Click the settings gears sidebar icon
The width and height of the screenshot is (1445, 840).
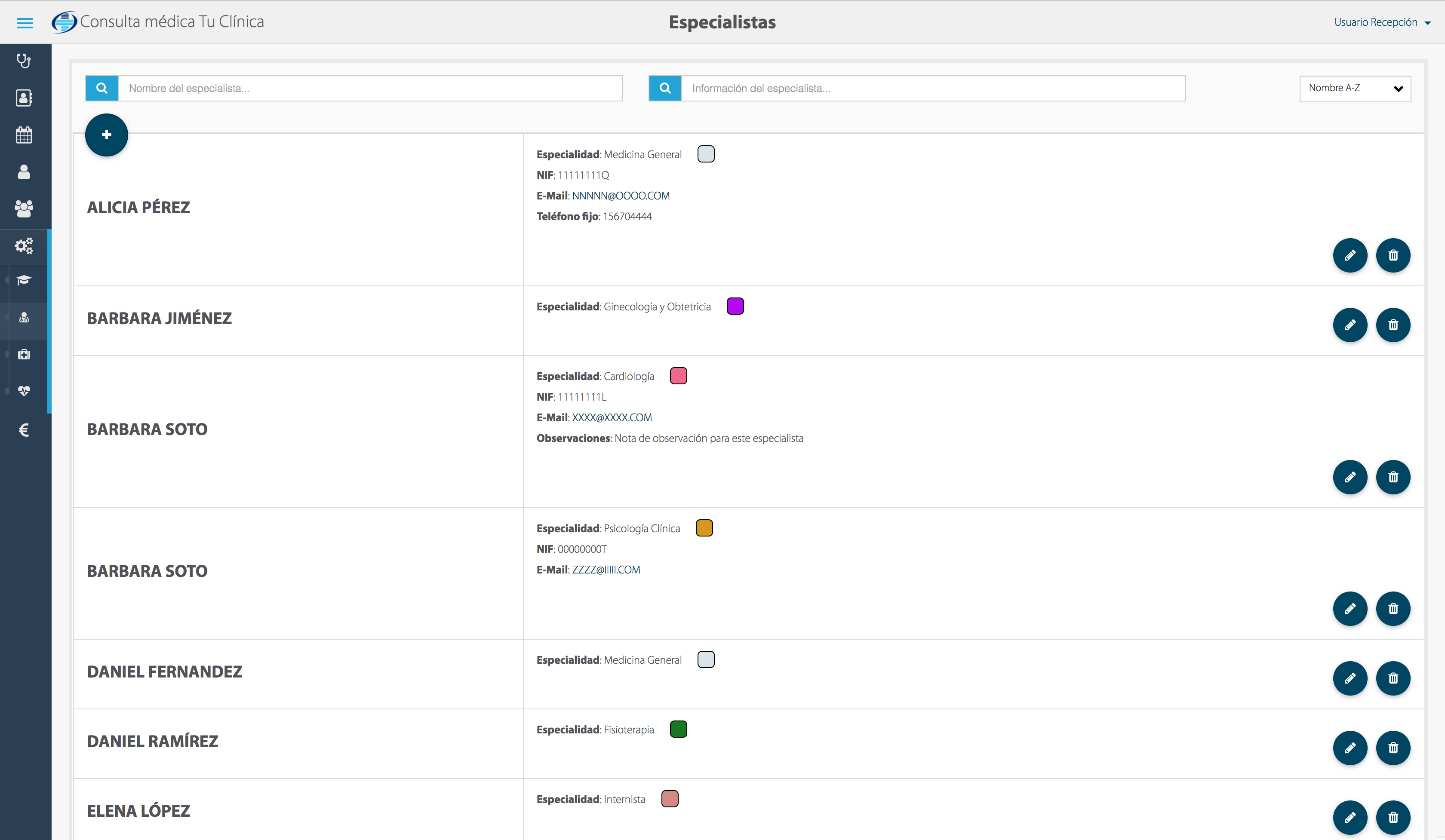pyautogui.click(x=24, y=246)
